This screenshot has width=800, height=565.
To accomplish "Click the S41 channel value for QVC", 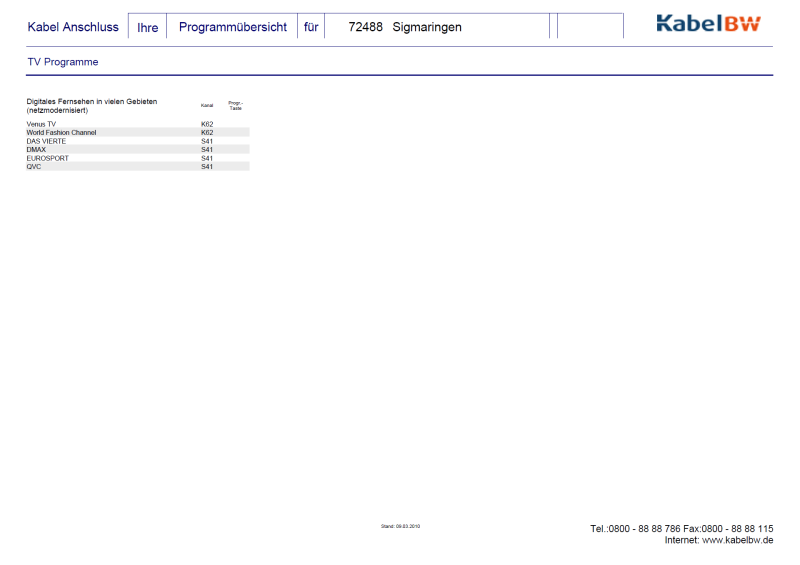I will click(x=207, y=167).
